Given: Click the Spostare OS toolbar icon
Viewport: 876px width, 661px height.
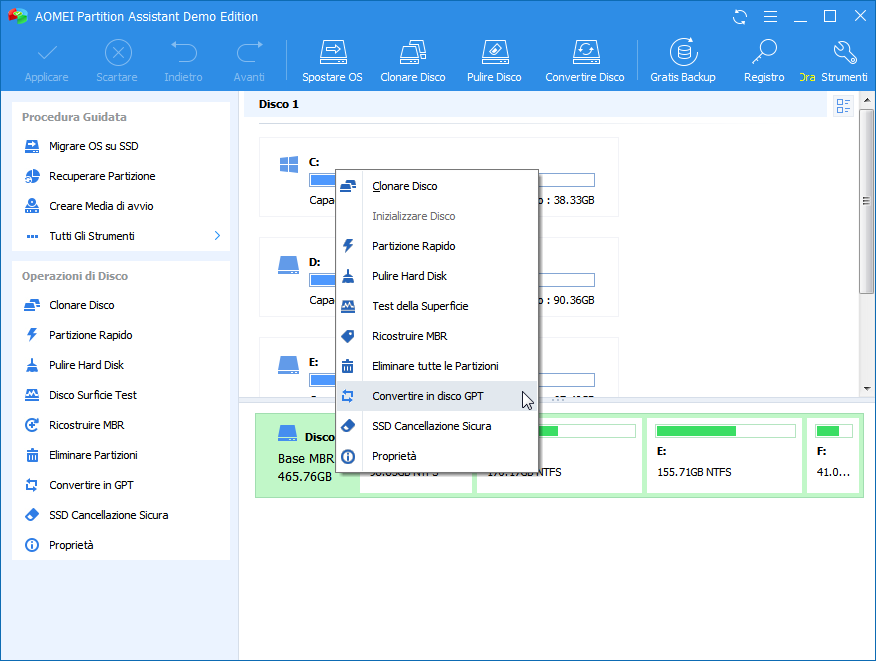Looking at the screenshot, I should pos(332,53).
